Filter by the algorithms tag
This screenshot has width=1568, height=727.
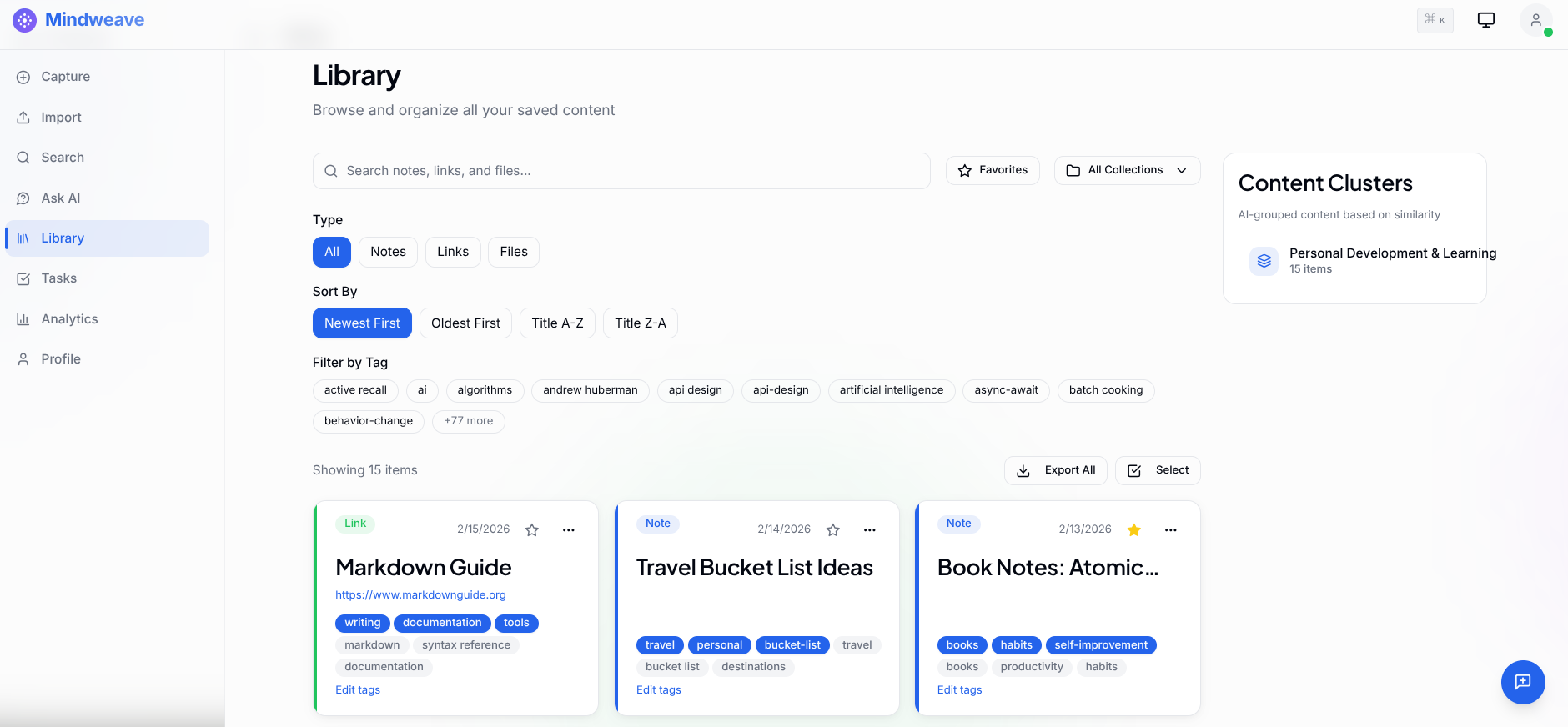485,390
